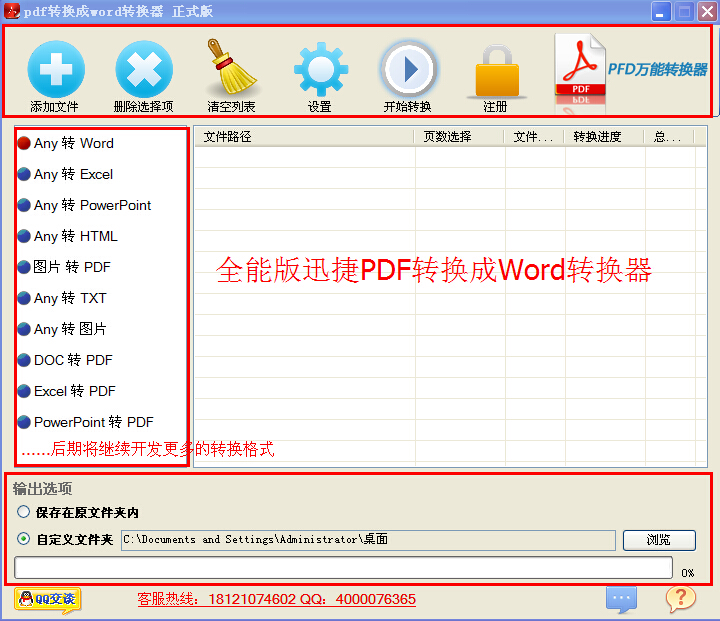
Task: Click the conversion progress bar
Action: (343, 568)
